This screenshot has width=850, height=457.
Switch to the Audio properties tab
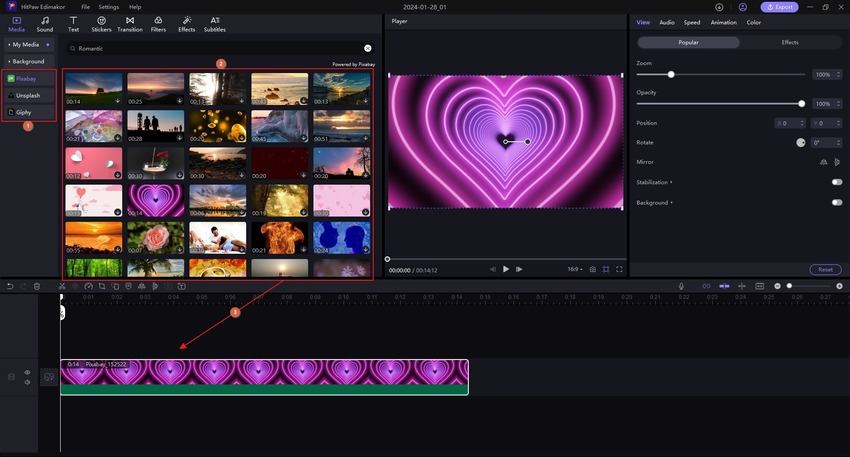[667, 22]
